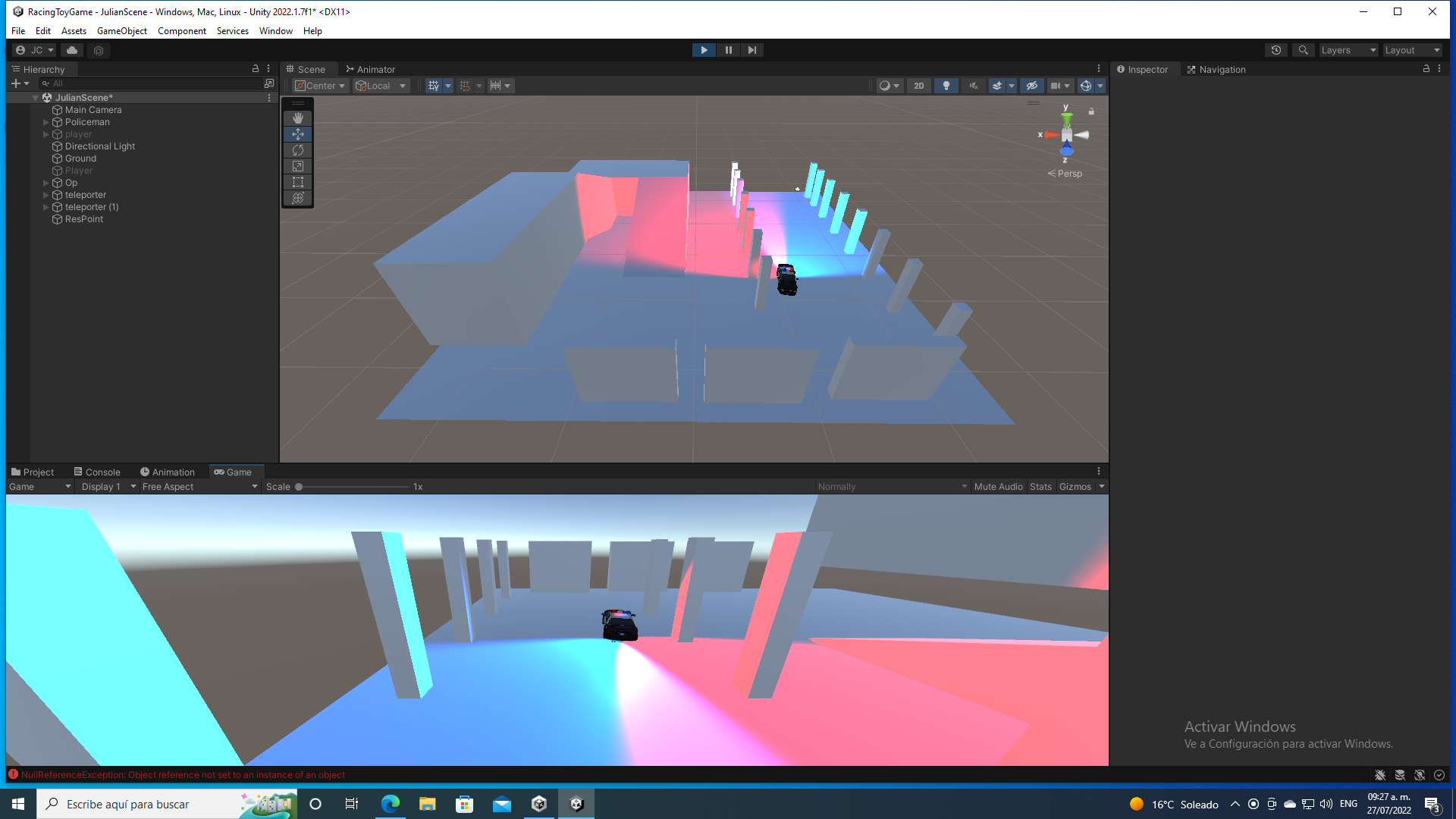Image resolution: width=1456 pixels, height=819 pixels.
Task: Toggle Mute Audio in Game view
Action: [x=999, y=487]
